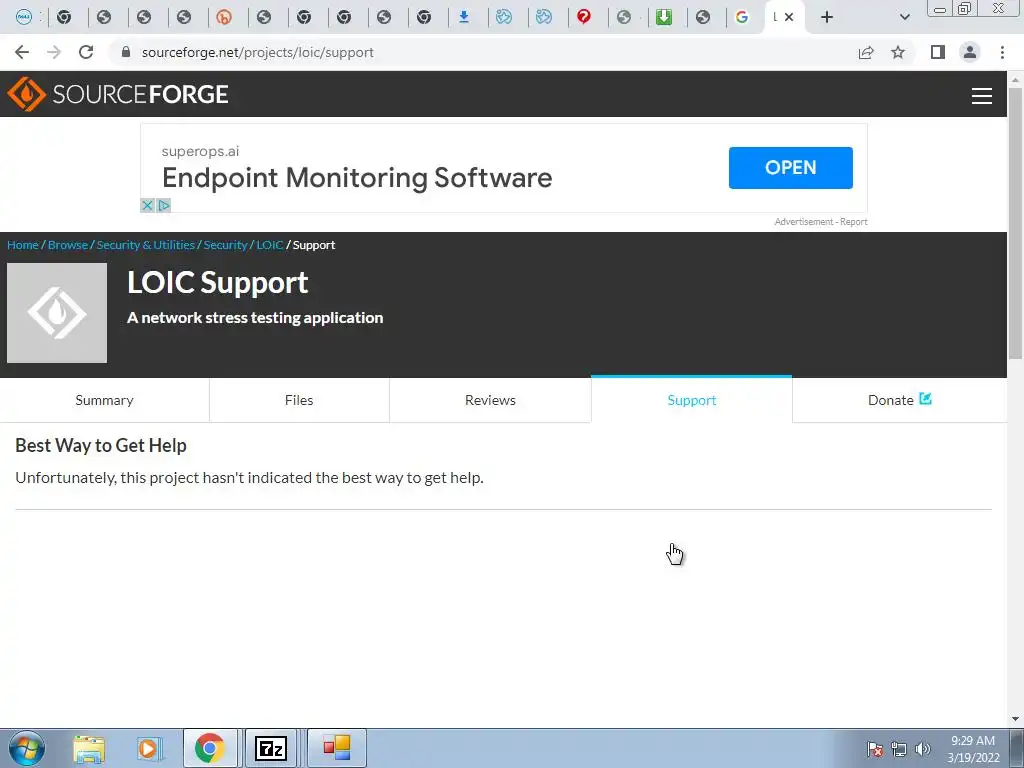Click the scrollbar down arrow

1015,719
